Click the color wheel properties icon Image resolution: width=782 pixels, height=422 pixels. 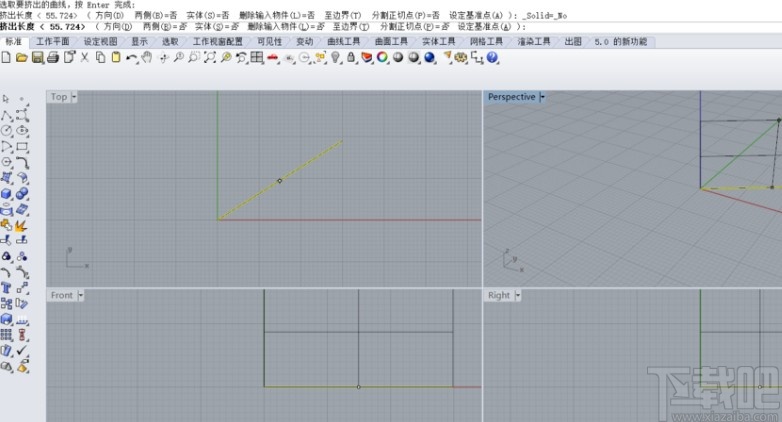click(382, 57)
